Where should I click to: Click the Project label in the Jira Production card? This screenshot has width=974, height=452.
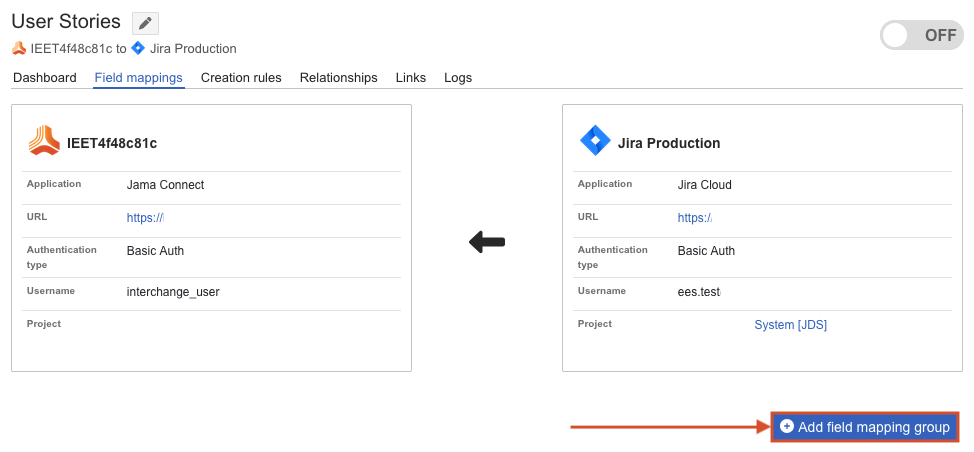pyautogui.click(x=595, y=323)
